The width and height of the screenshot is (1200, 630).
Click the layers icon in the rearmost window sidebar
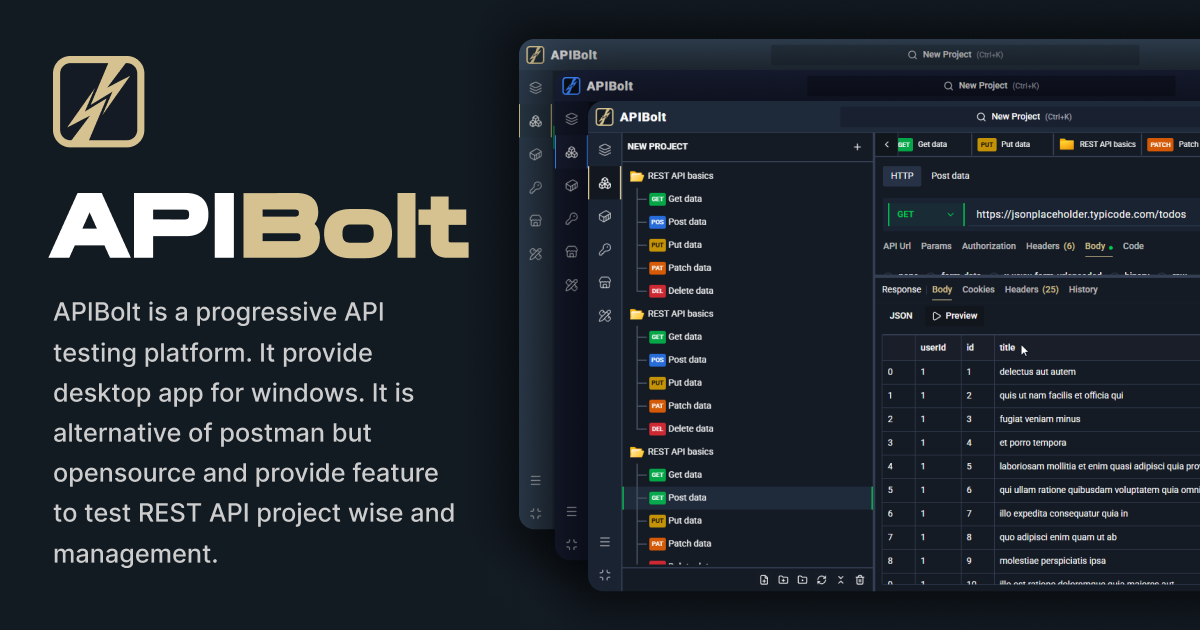536,88
